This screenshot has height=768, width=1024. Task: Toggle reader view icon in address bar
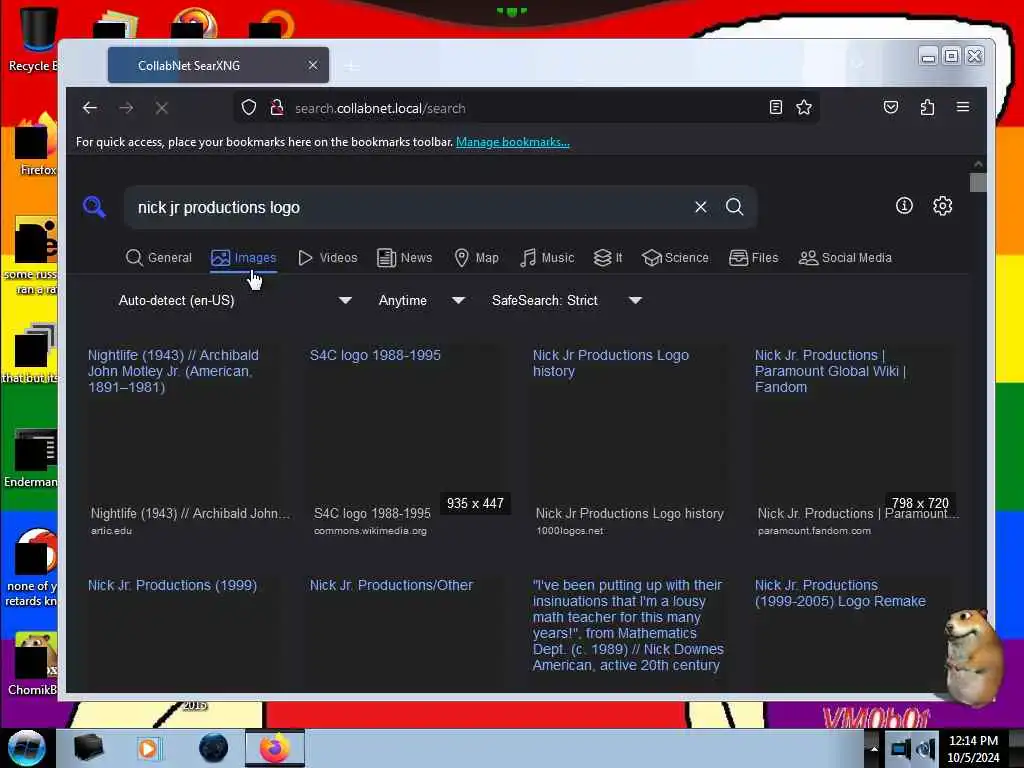pyautogui.click(x=776, y=107)
